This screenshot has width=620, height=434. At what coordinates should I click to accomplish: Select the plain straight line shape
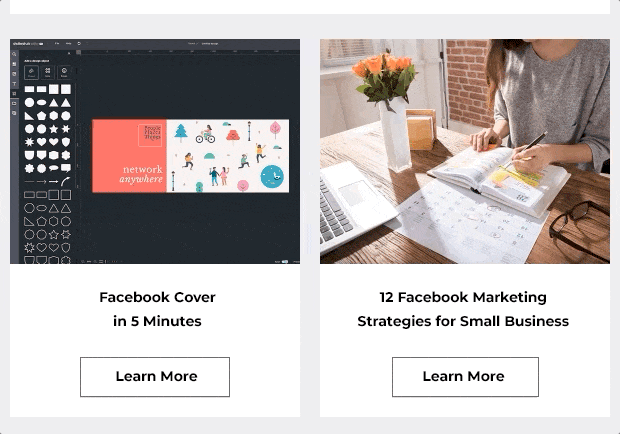29,182
